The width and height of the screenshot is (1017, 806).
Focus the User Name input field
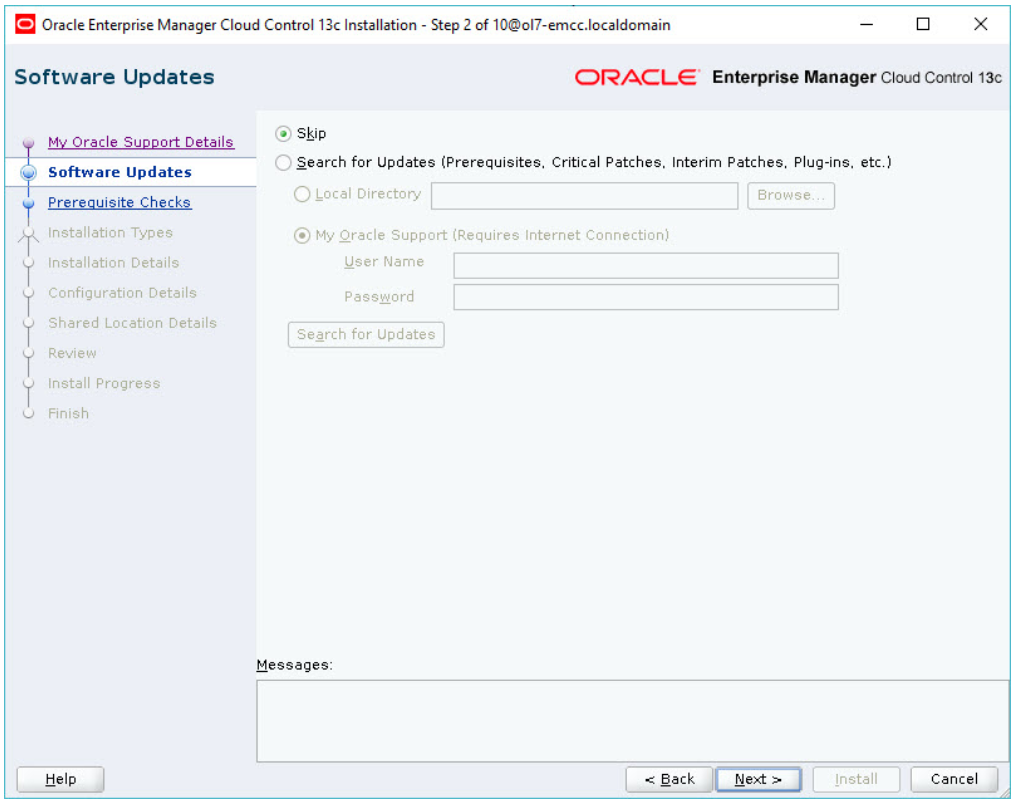646,266
